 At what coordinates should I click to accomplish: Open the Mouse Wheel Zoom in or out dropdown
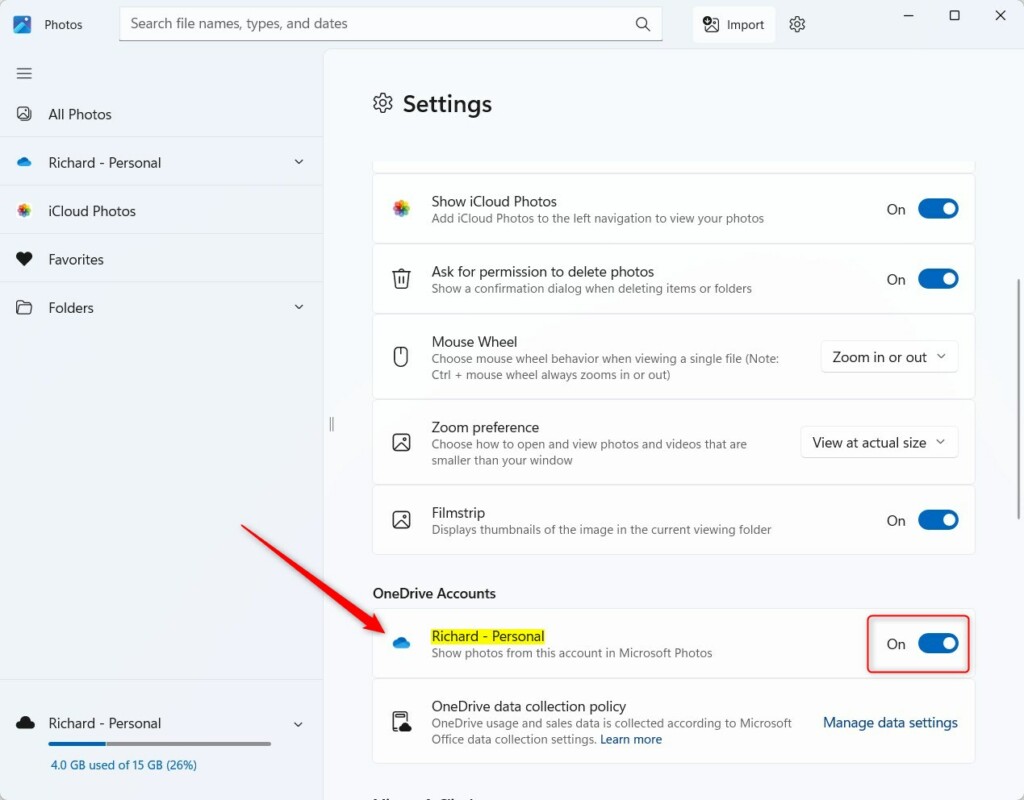(889, 357)
